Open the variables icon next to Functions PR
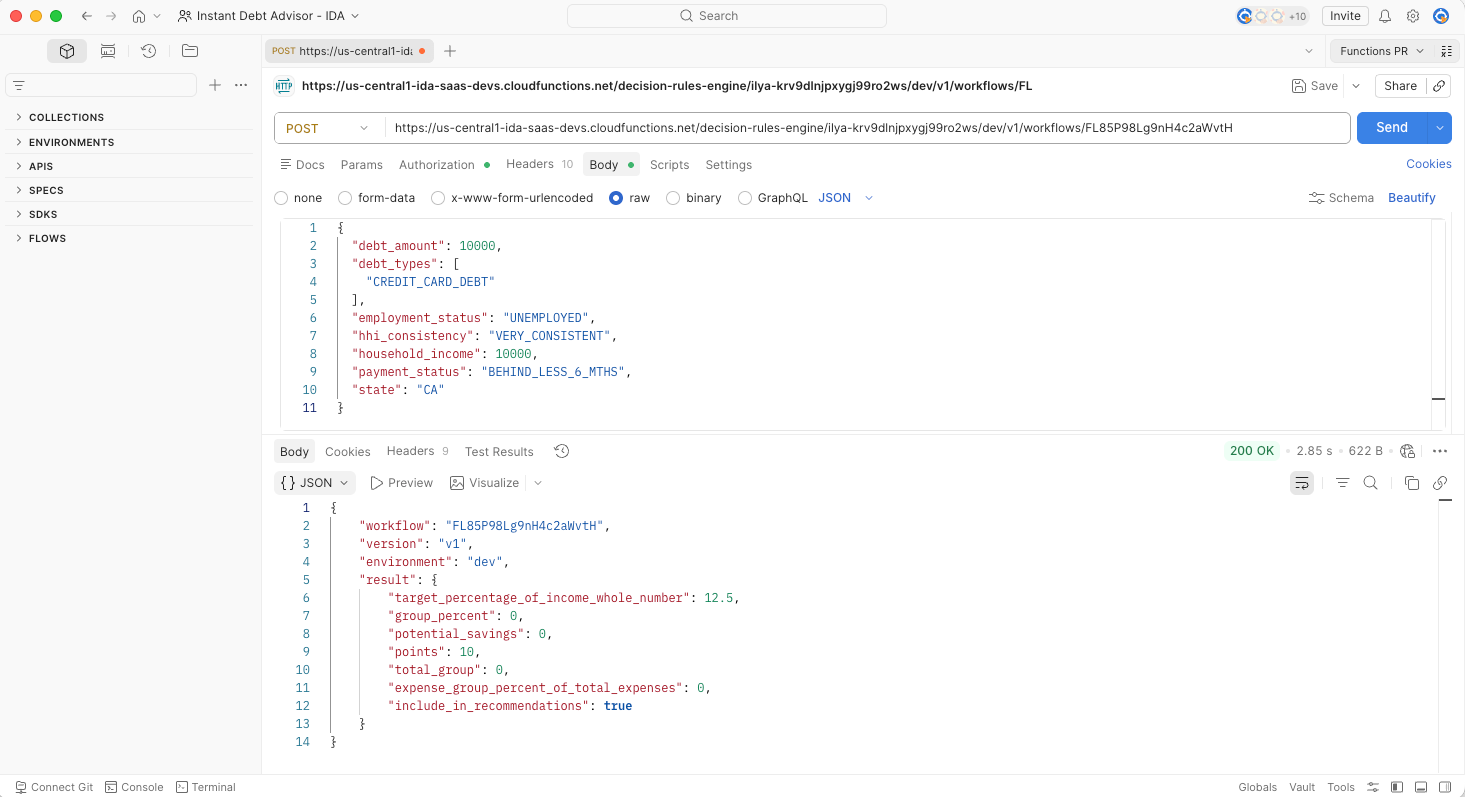Viewport: 1465px width, 797px height. point(1447,51)
